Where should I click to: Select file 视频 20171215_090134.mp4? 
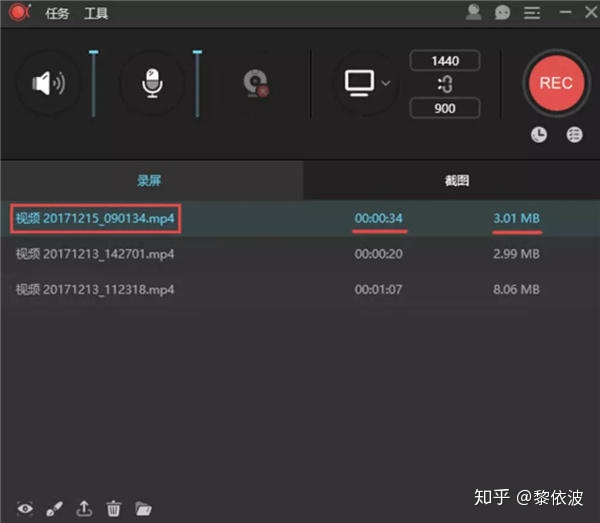[x=95, y=218]
